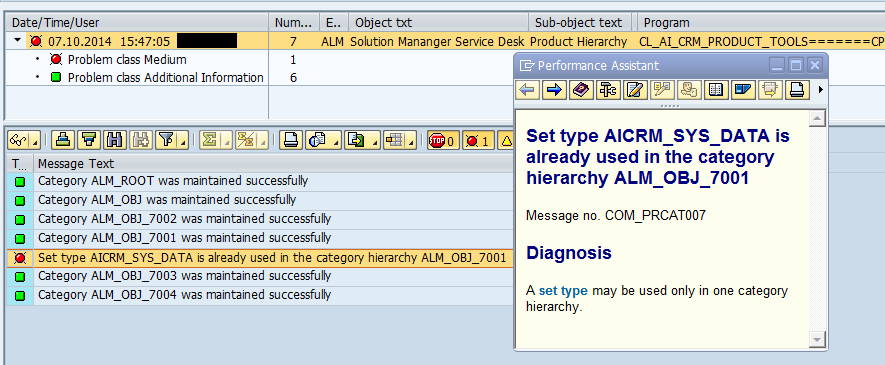The width and height of the screenshot is (885, 365).
Task: Follow the 'set type' hyperlink
Action: pos(563,291)
